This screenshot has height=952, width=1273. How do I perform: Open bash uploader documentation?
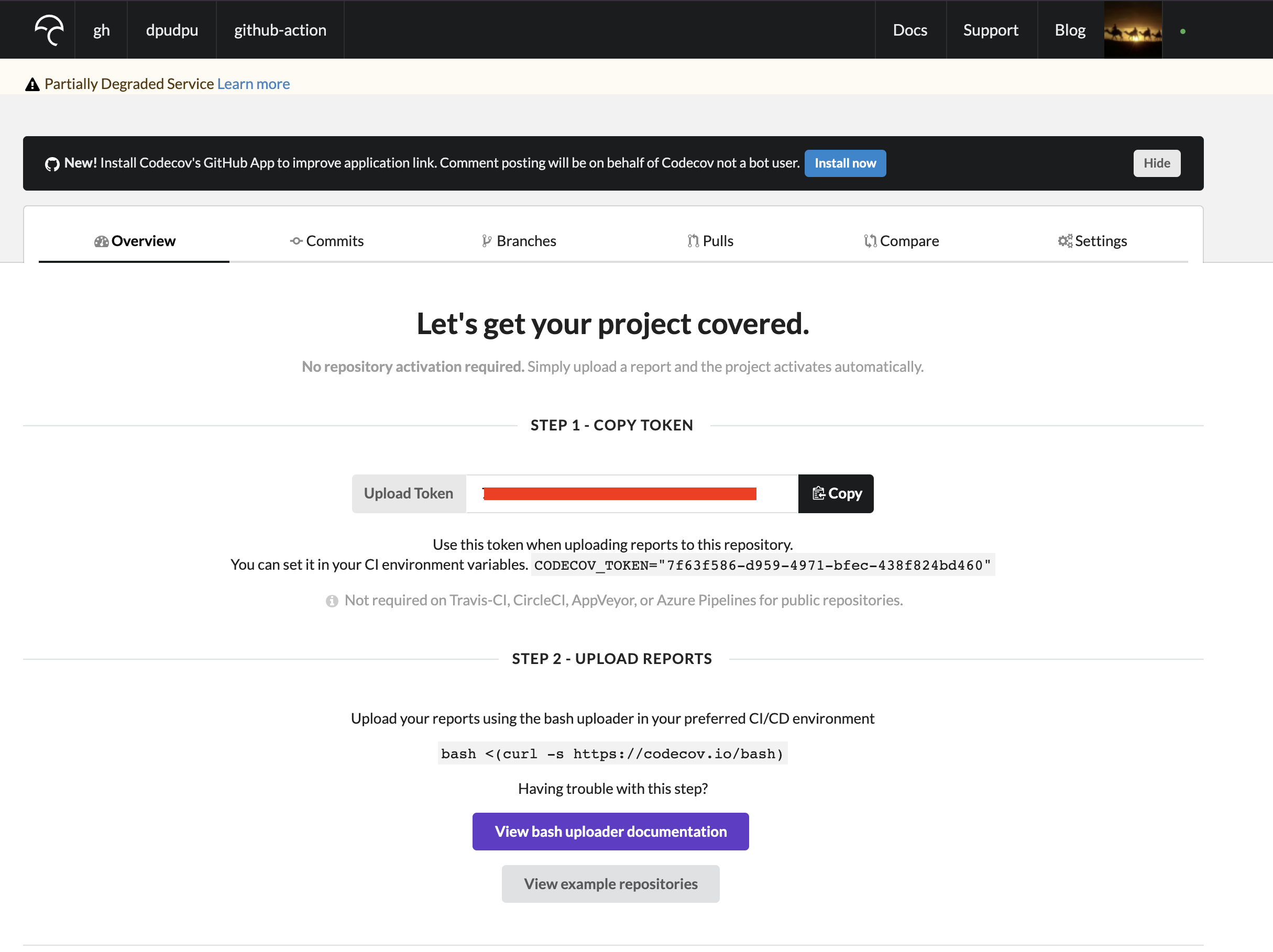[610, 831]
